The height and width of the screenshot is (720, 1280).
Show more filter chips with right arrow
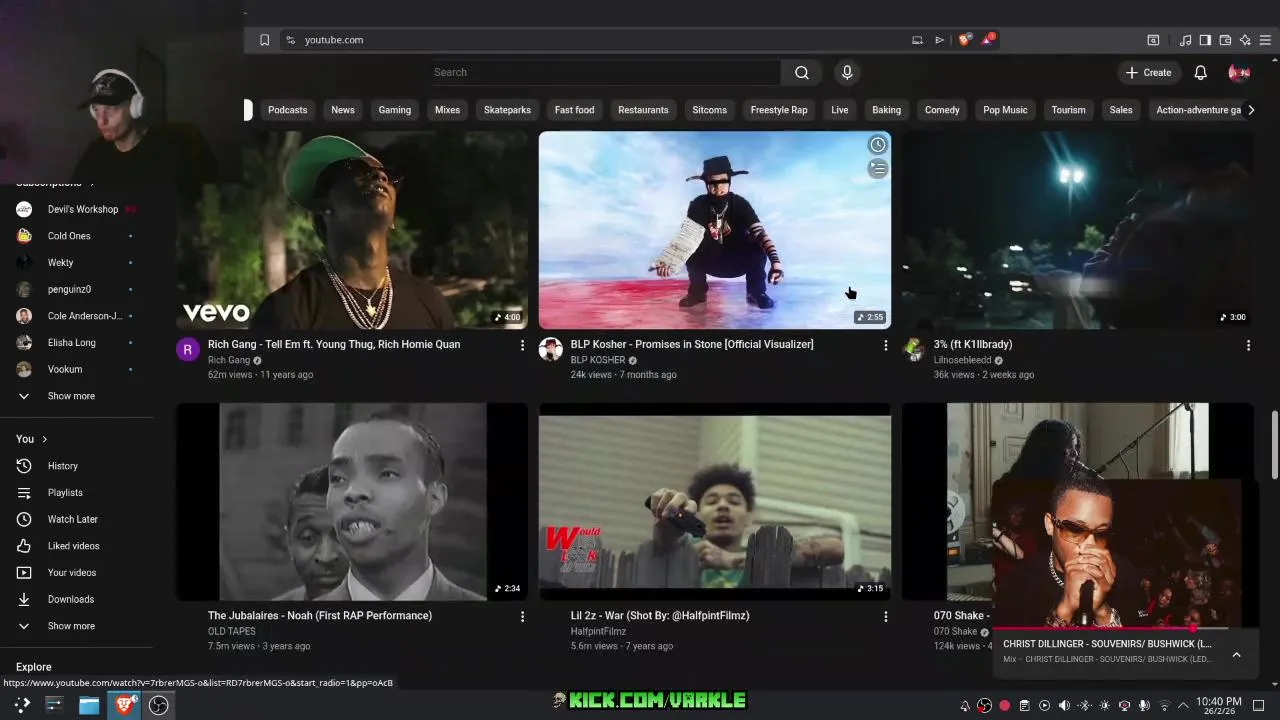pos(1251,110)
